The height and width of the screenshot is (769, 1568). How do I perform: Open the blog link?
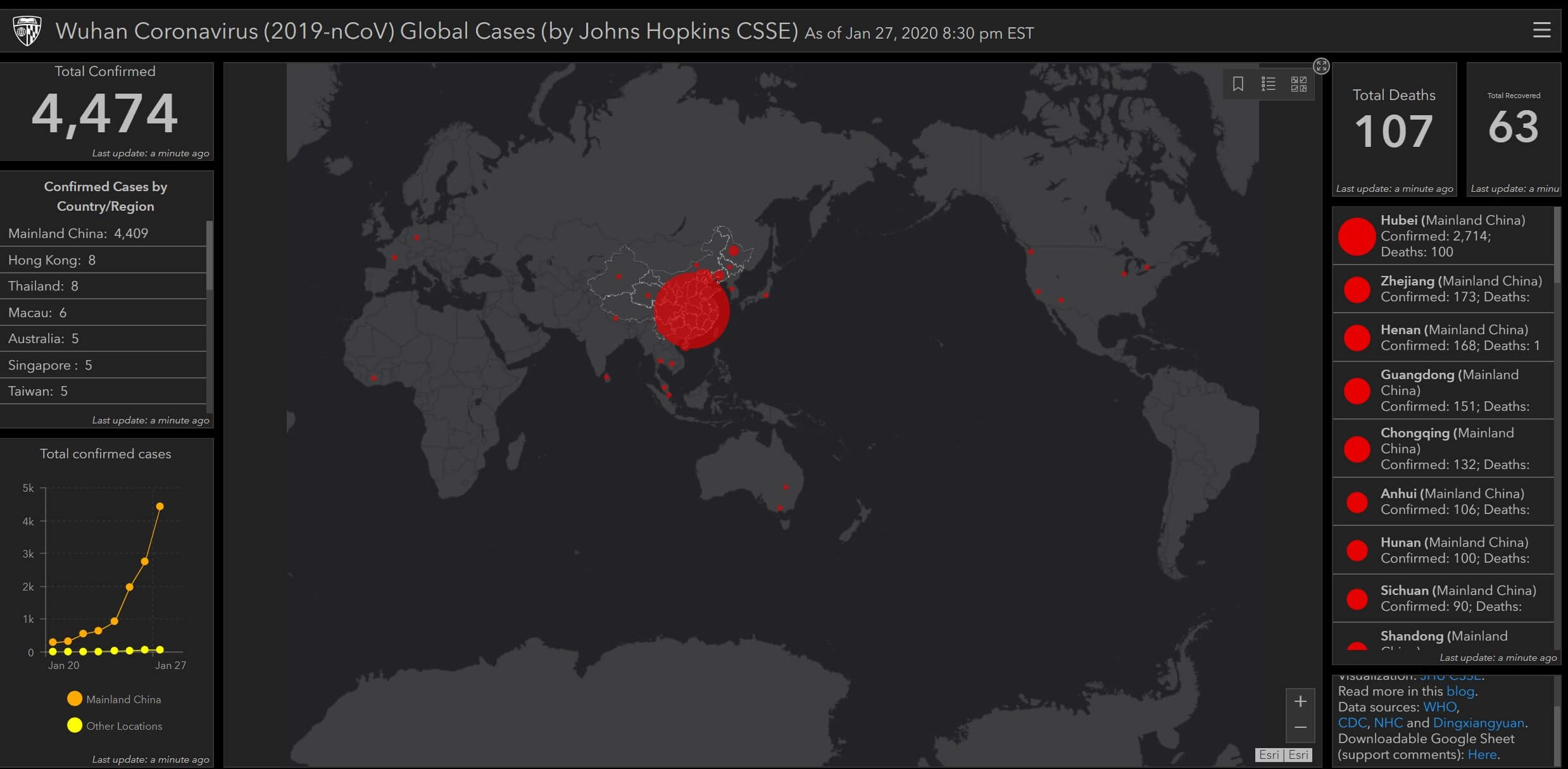pos(1460,691)
